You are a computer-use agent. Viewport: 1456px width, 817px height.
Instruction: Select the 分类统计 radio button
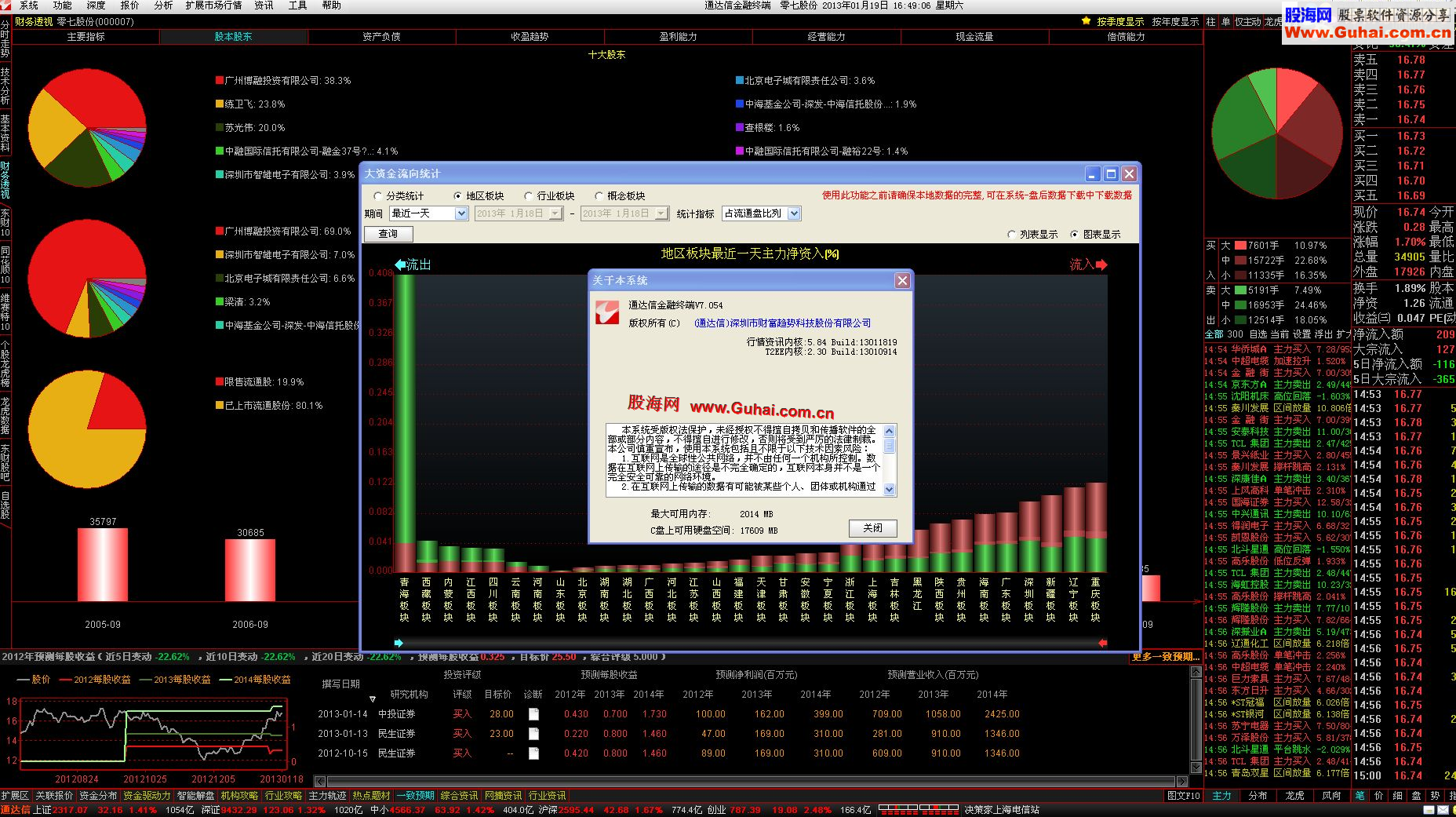[x=378, y=196]
